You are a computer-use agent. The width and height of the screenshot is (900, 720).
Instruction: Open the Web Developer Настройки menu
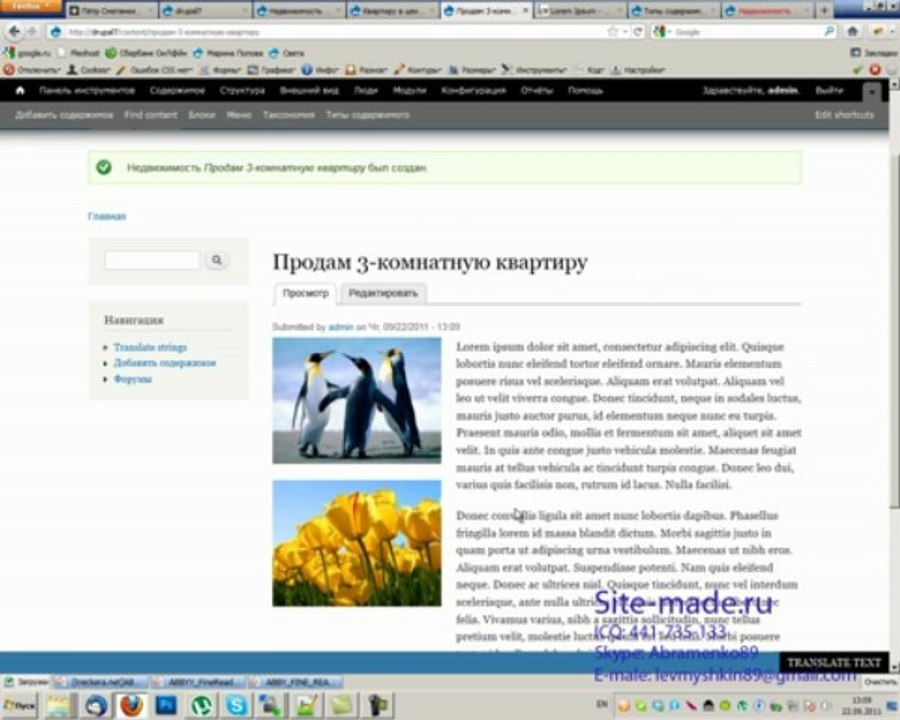pyautogui.click(x=638, y=70)
